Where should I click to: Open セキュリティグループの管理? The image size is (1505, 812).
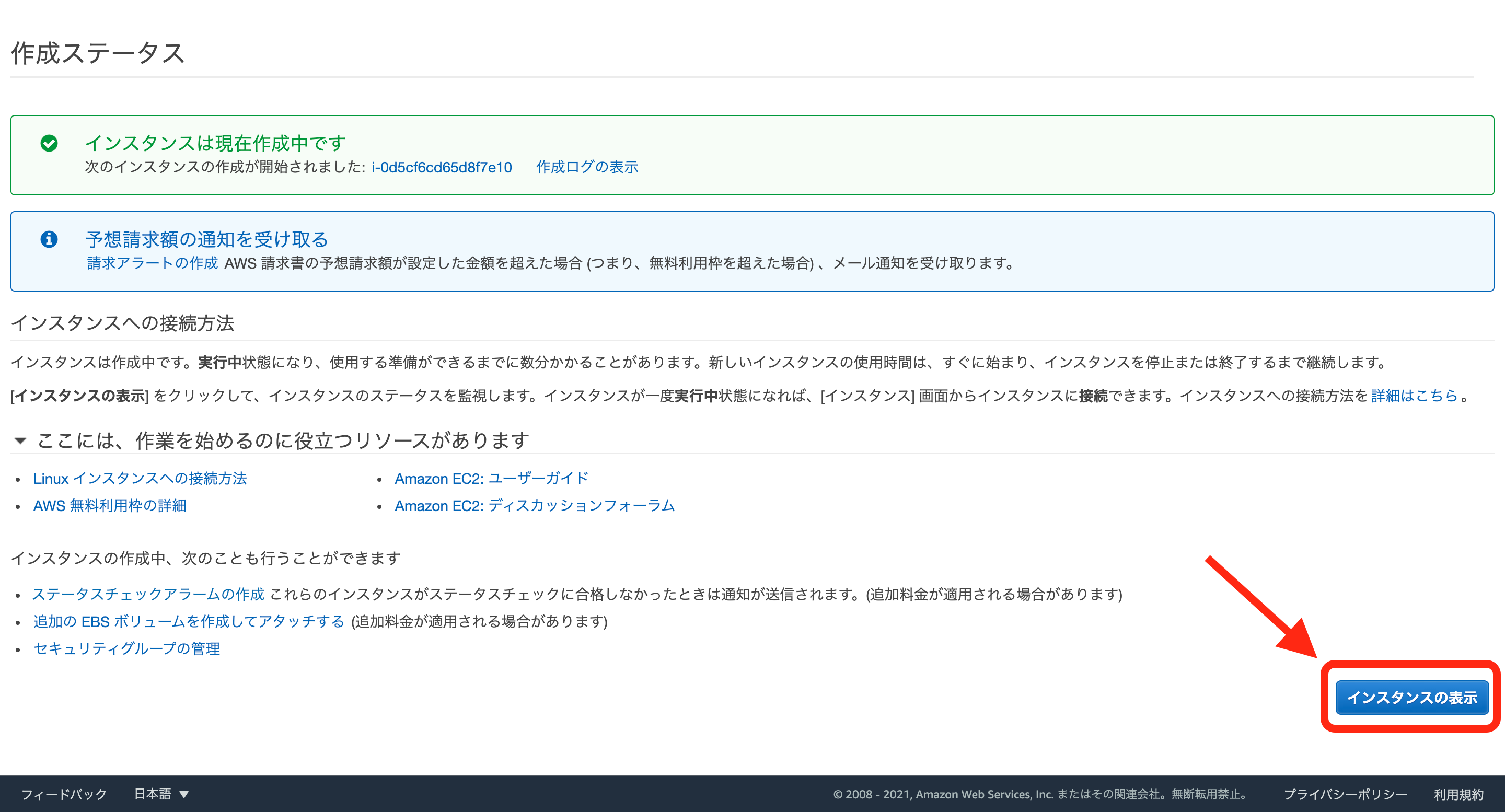click(x=127, y=648)
